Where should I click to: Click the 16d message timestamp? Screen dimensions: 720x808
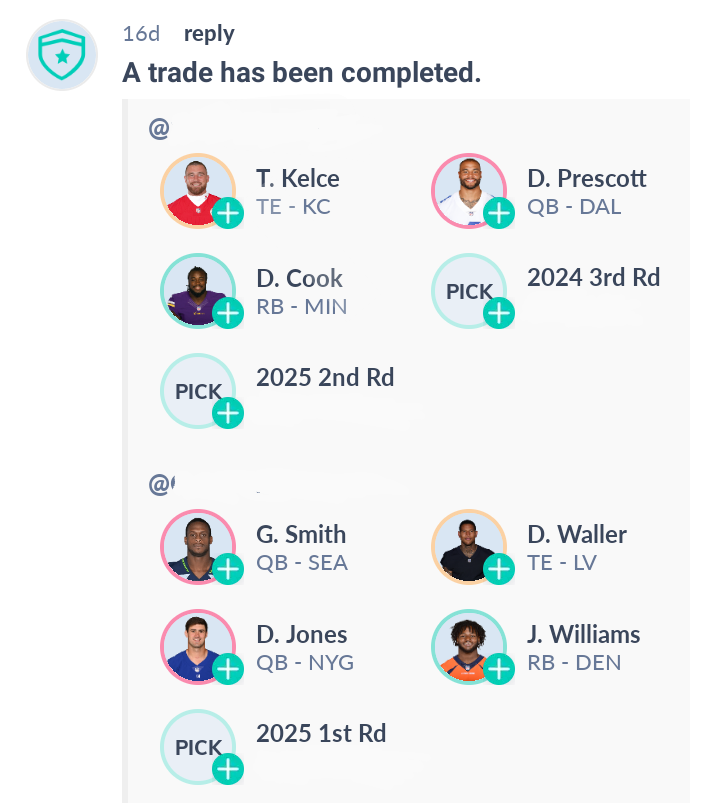coord(141,34)
